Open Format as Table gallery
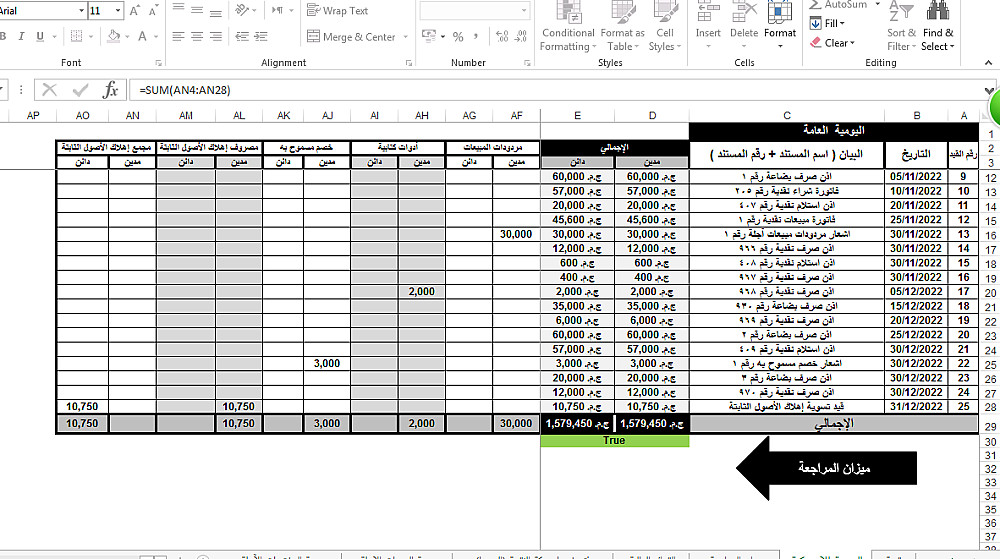This screenshot has width=1000, height=559. click(x=622, y=26)
